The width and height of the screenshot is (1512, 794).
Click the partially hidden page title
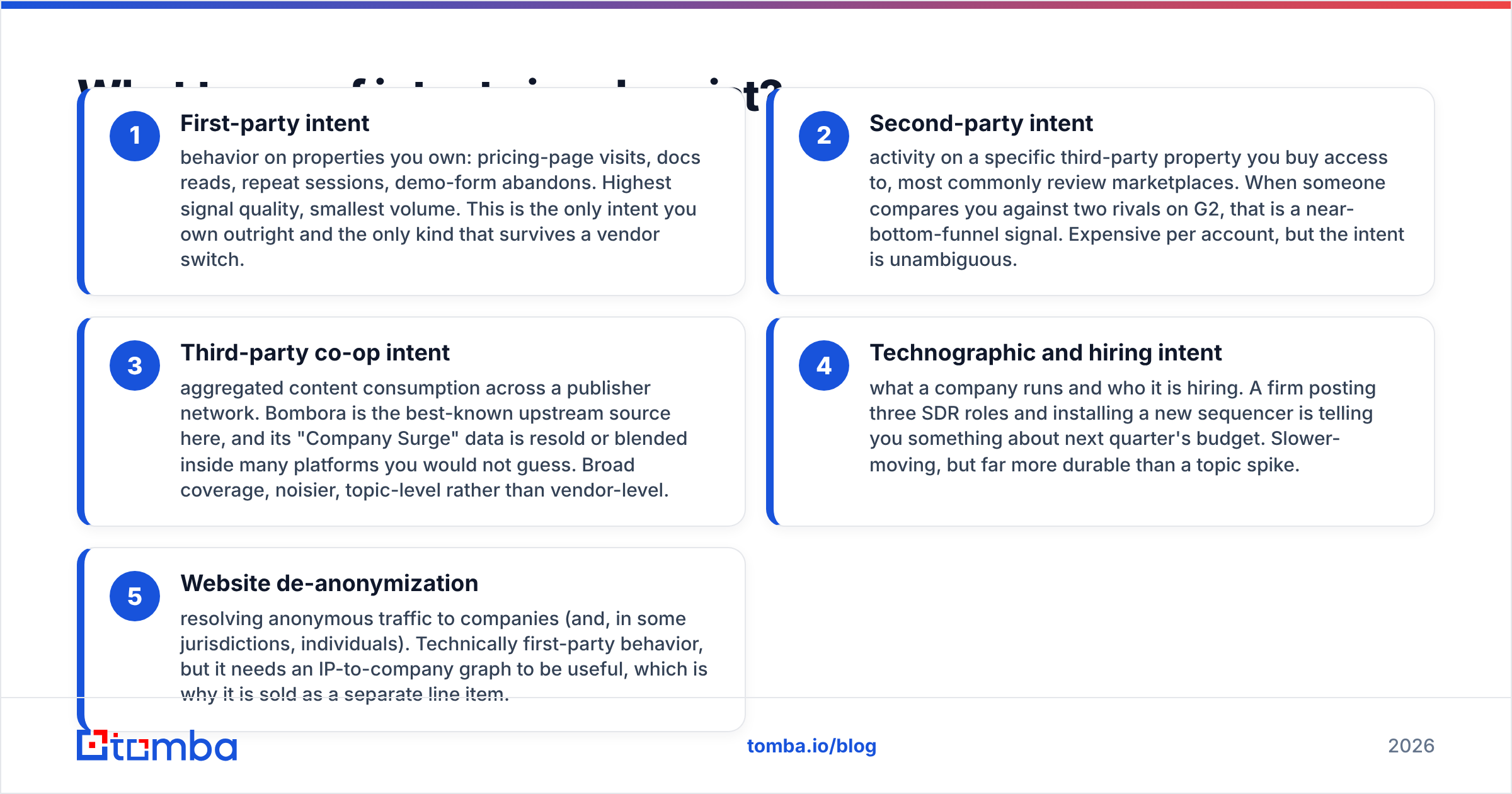coord(430,92)
